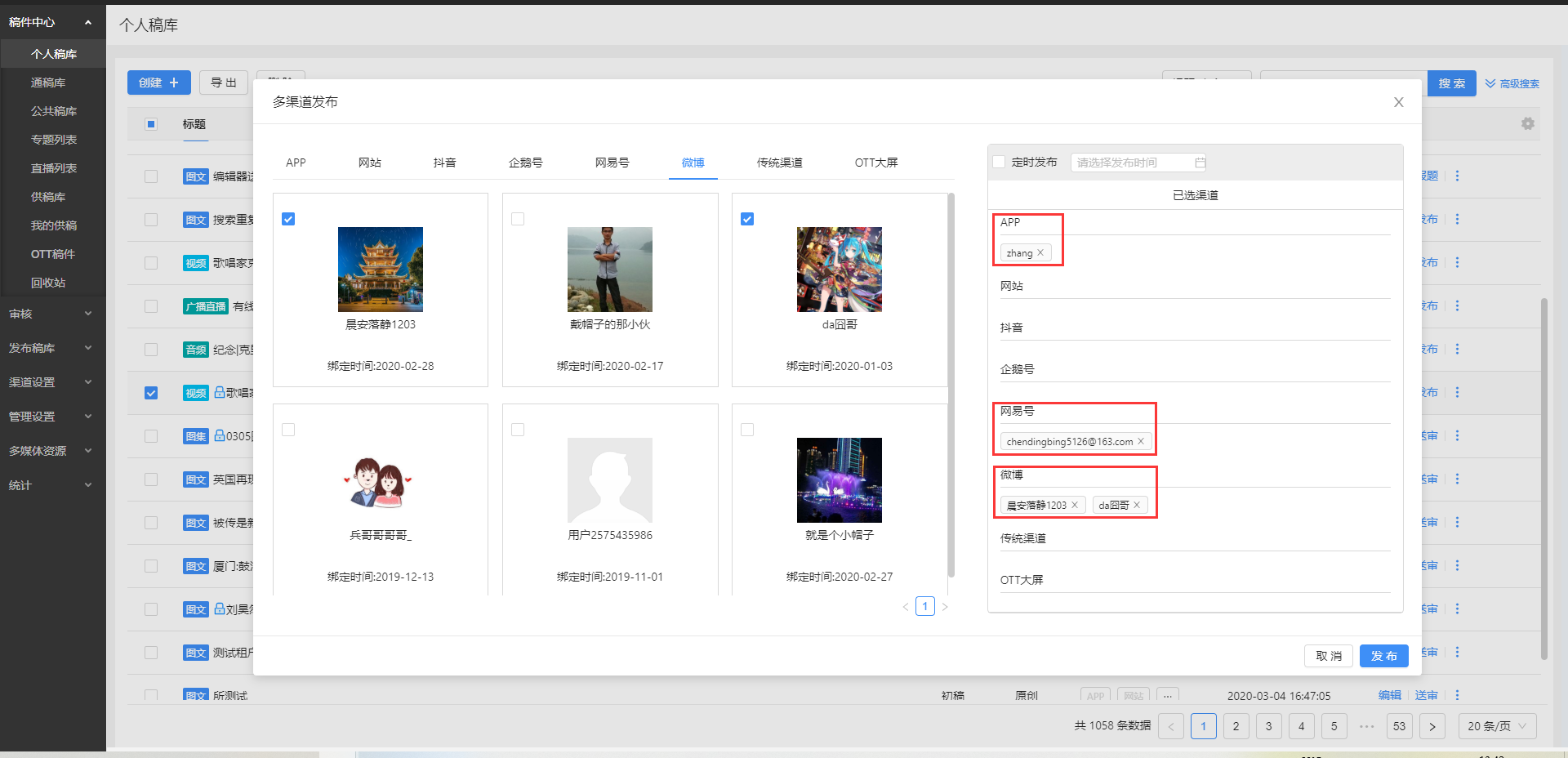1568x758 pixels.
Task: Remove 晨安落静1203 tag from 微博 channel
Action: [x=1075, y=506]
